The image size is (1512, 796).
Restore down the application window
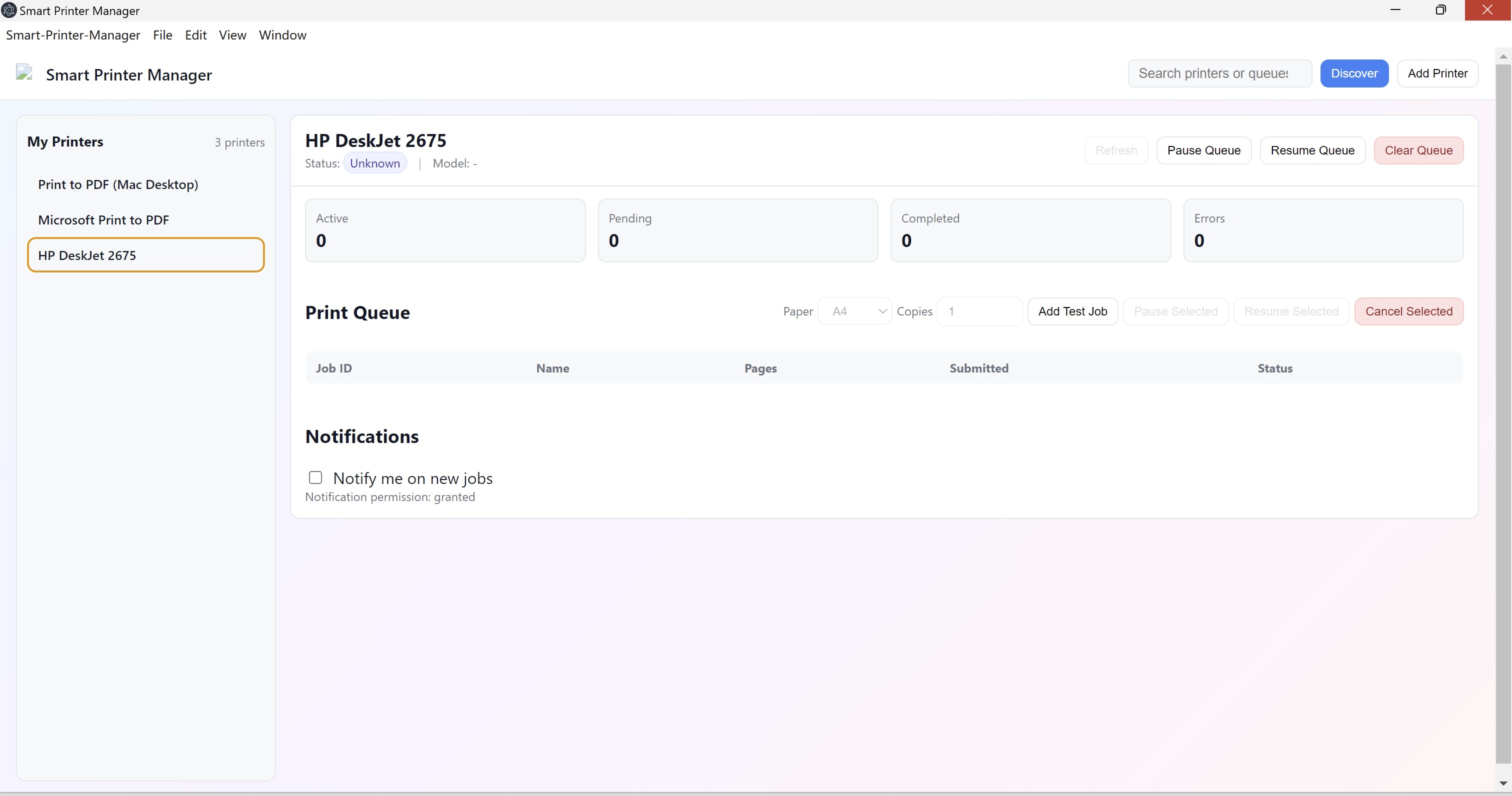(1441, 10)
